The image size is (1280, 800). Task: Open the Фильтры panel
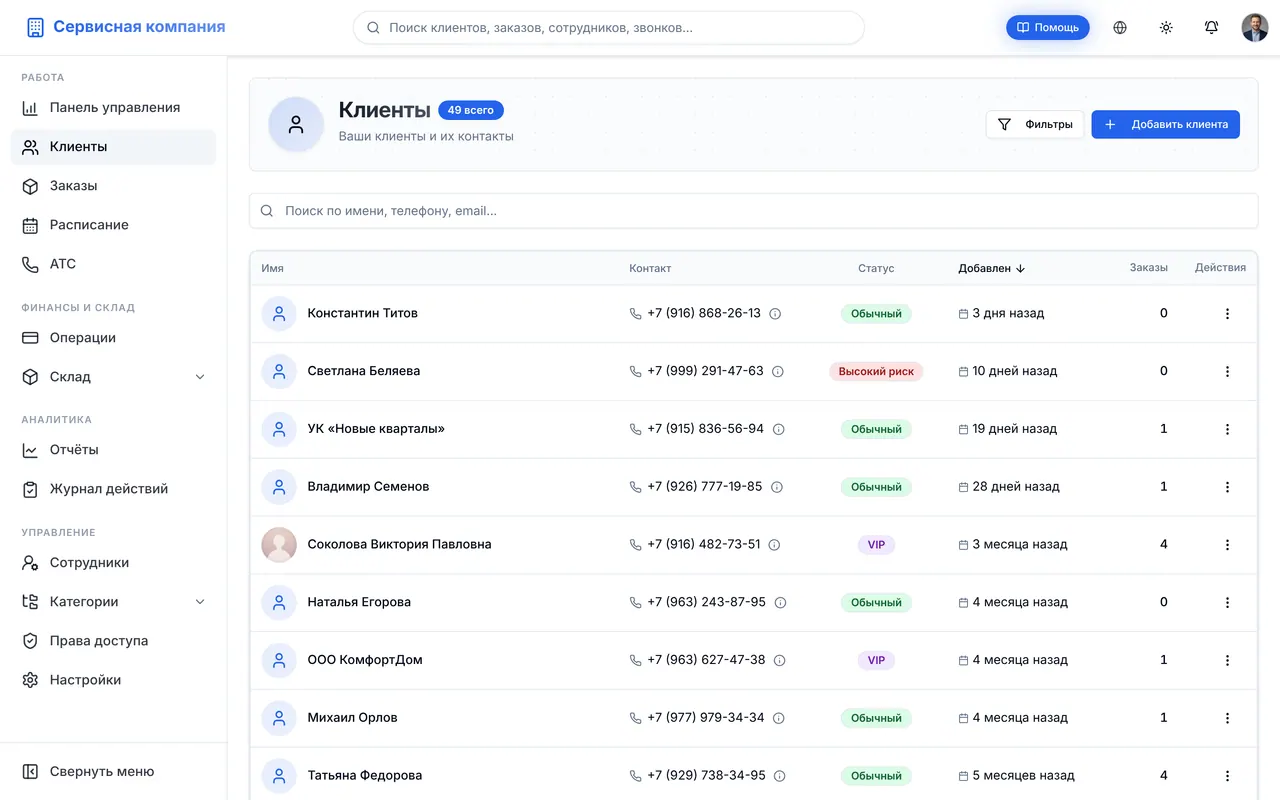[x=1035, y=124]
